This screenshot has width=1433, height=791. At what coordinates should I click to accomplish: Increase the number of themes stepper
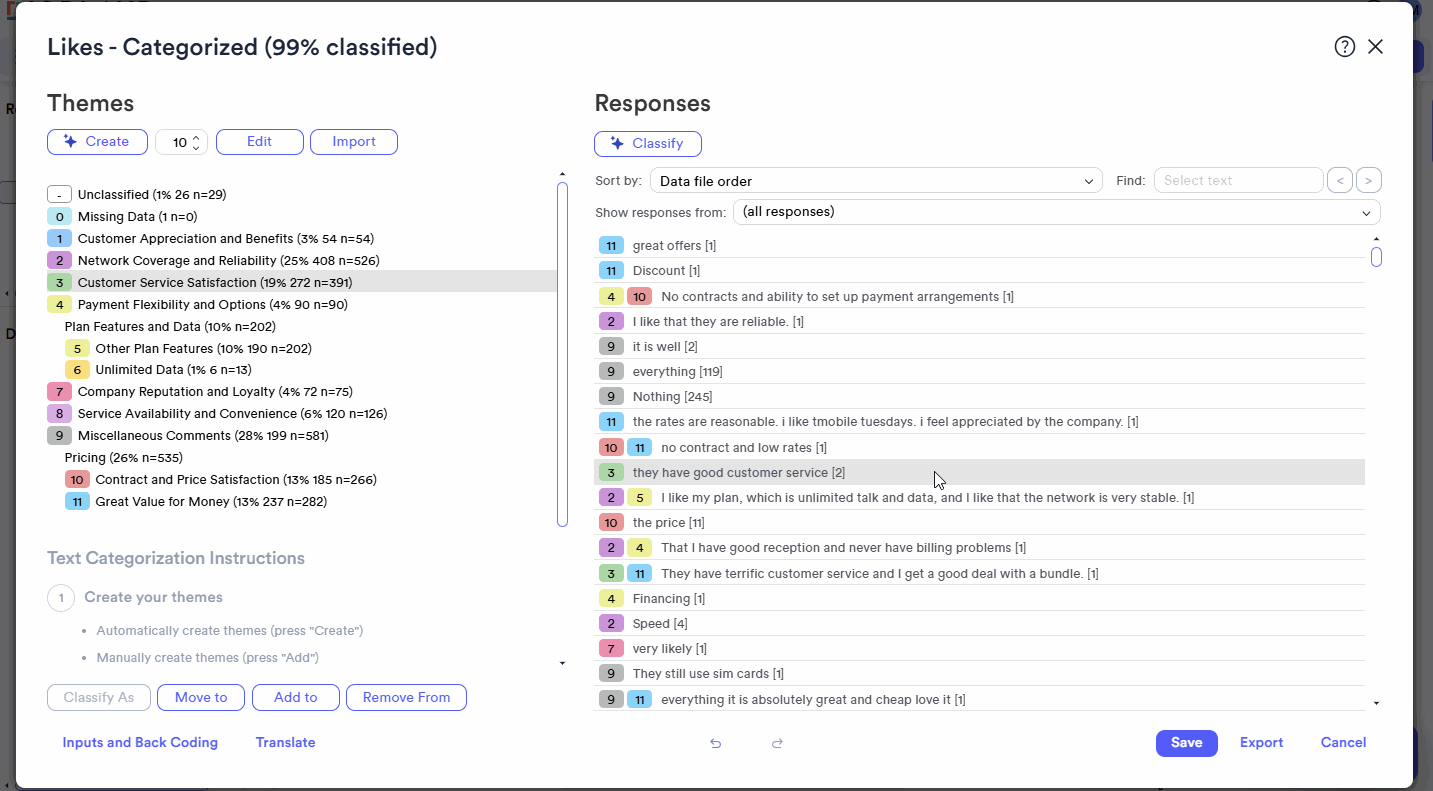click(197, 138)
